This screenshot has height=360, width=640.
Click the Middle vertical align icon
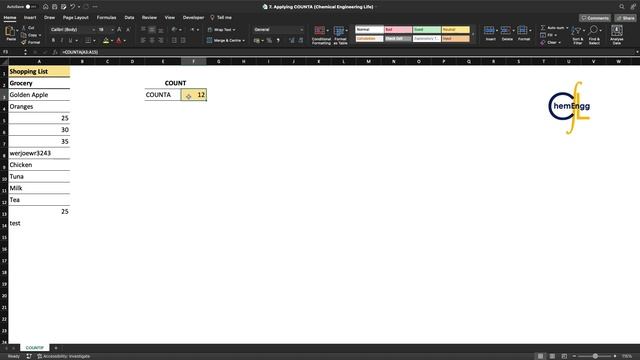(x=152, y=30)
